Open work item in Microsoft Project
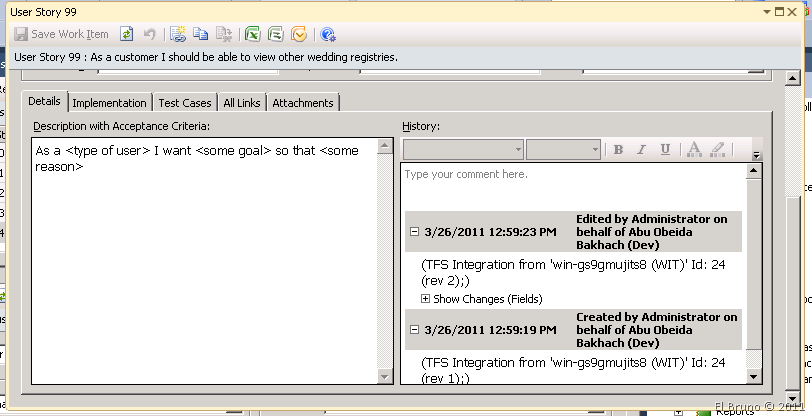Viewport: 812px width, 416px height. click(275, 34)
